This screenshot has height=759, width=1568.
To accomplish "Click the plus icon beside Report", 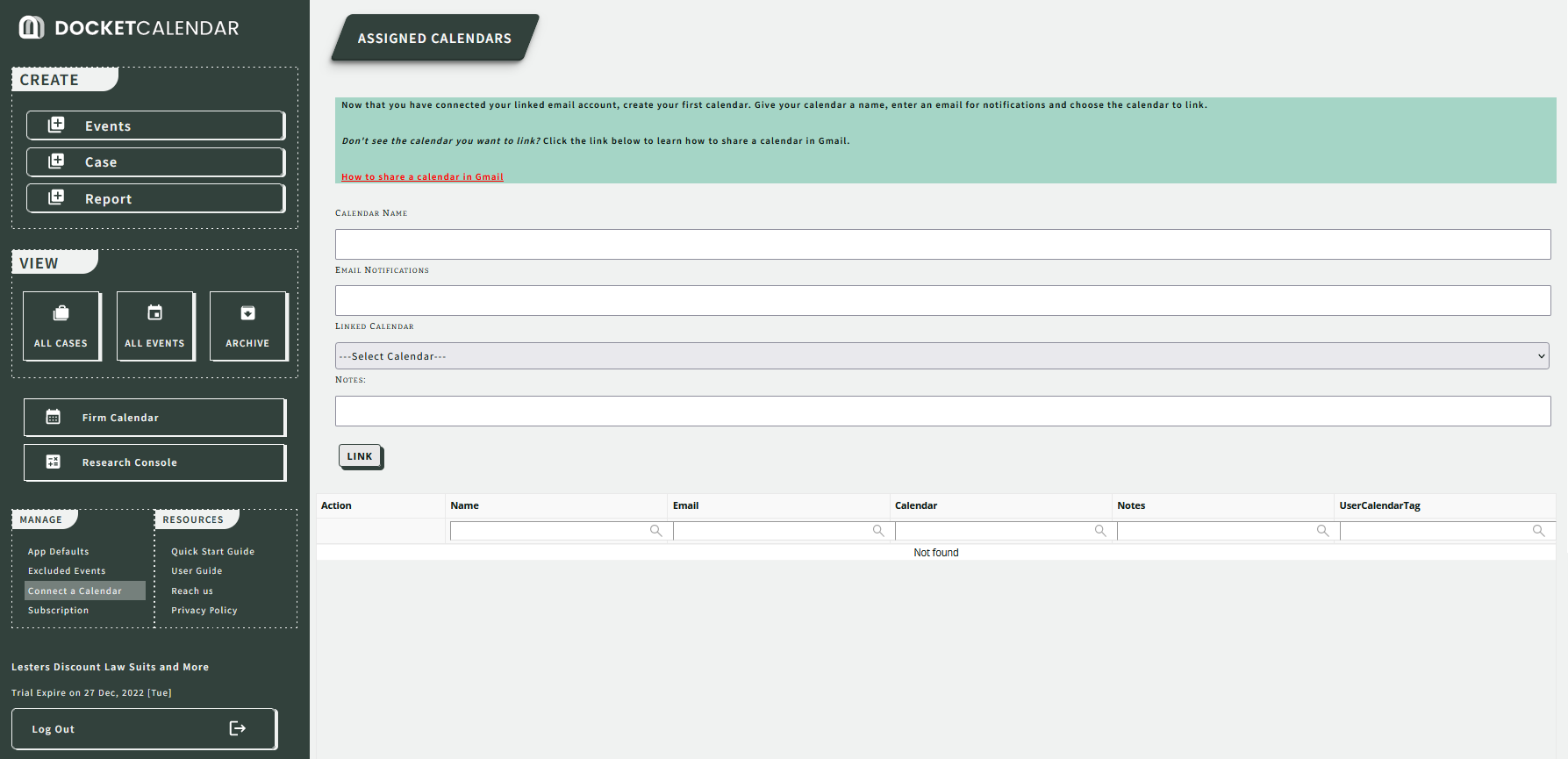I will [x=56, y=197].
